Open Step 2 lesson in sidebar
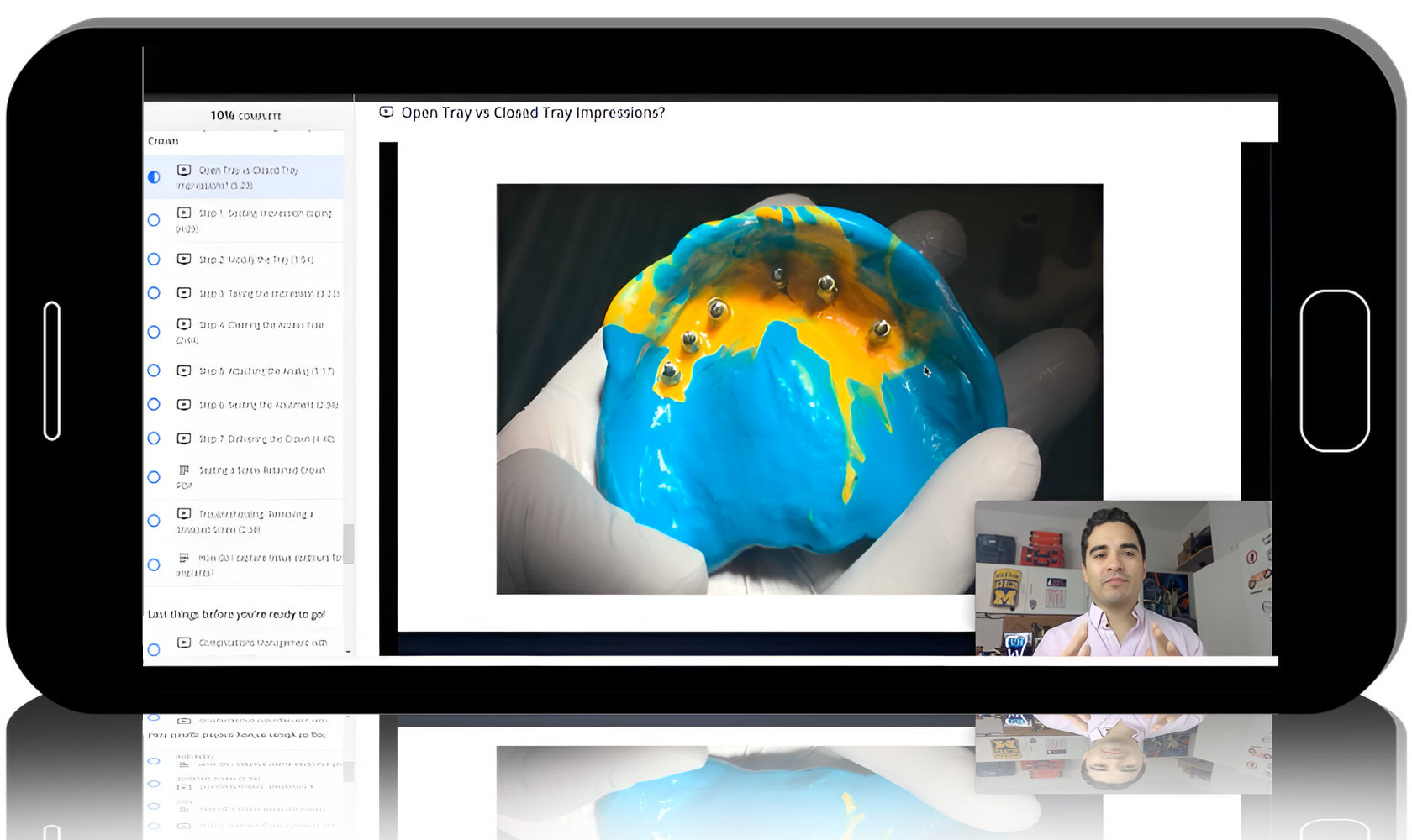This screenshot has height=840, width=1412. coord(256,260)
